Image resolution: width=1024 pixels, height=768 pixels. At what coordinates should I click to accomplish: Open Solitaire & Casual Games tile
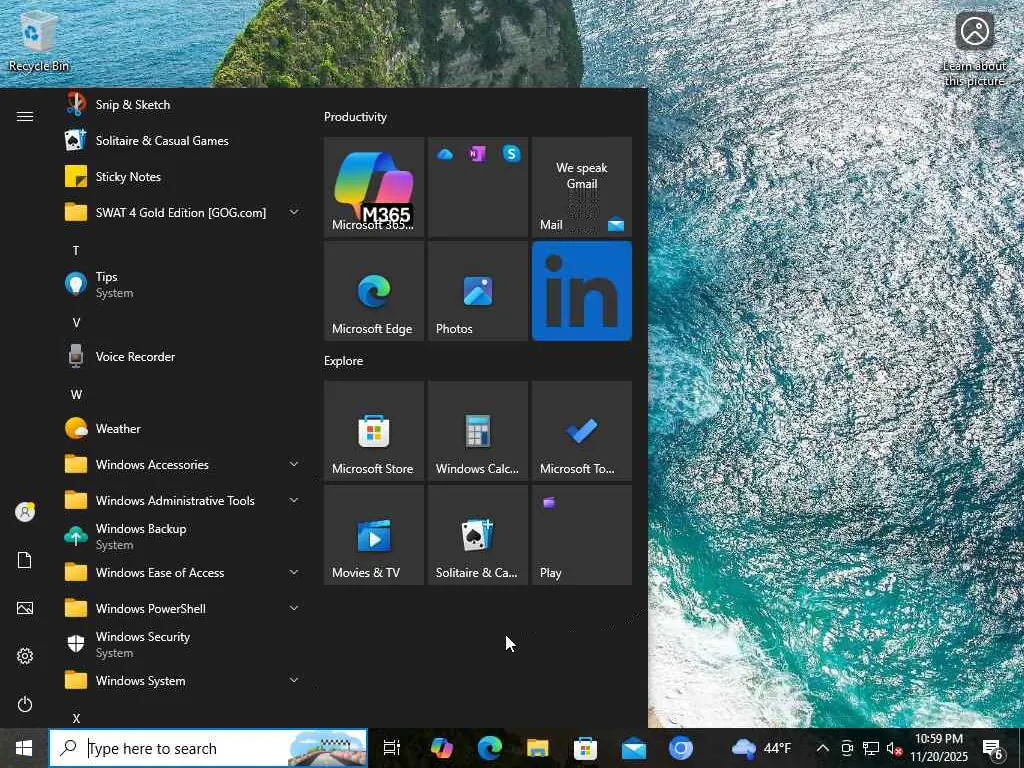coord(478,535)
